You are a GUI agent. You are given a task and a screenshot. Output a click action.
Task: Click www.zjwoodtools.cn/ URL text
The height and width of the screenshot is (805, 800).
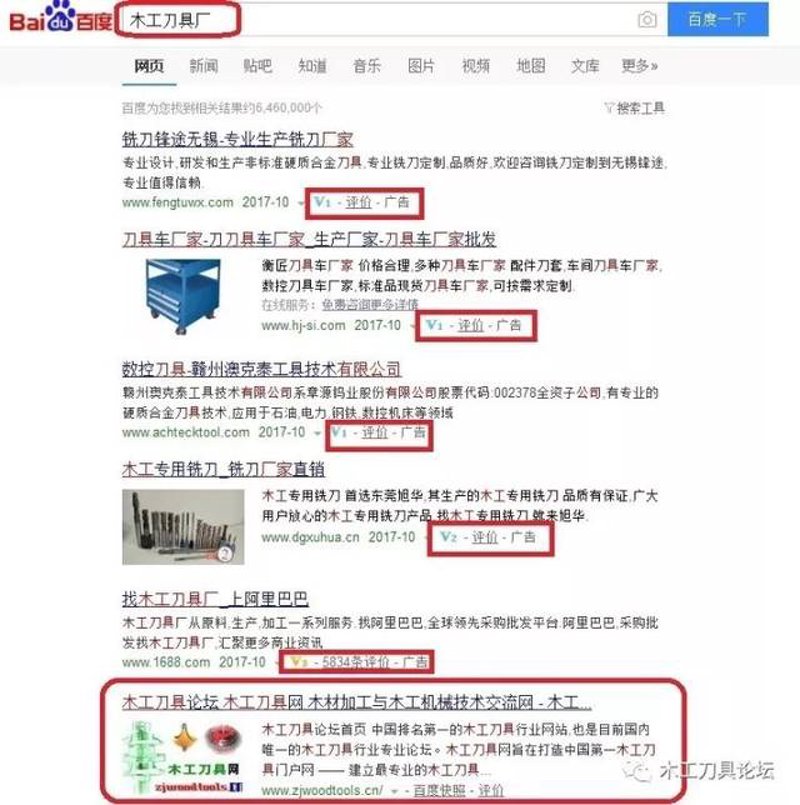point(322,790)
